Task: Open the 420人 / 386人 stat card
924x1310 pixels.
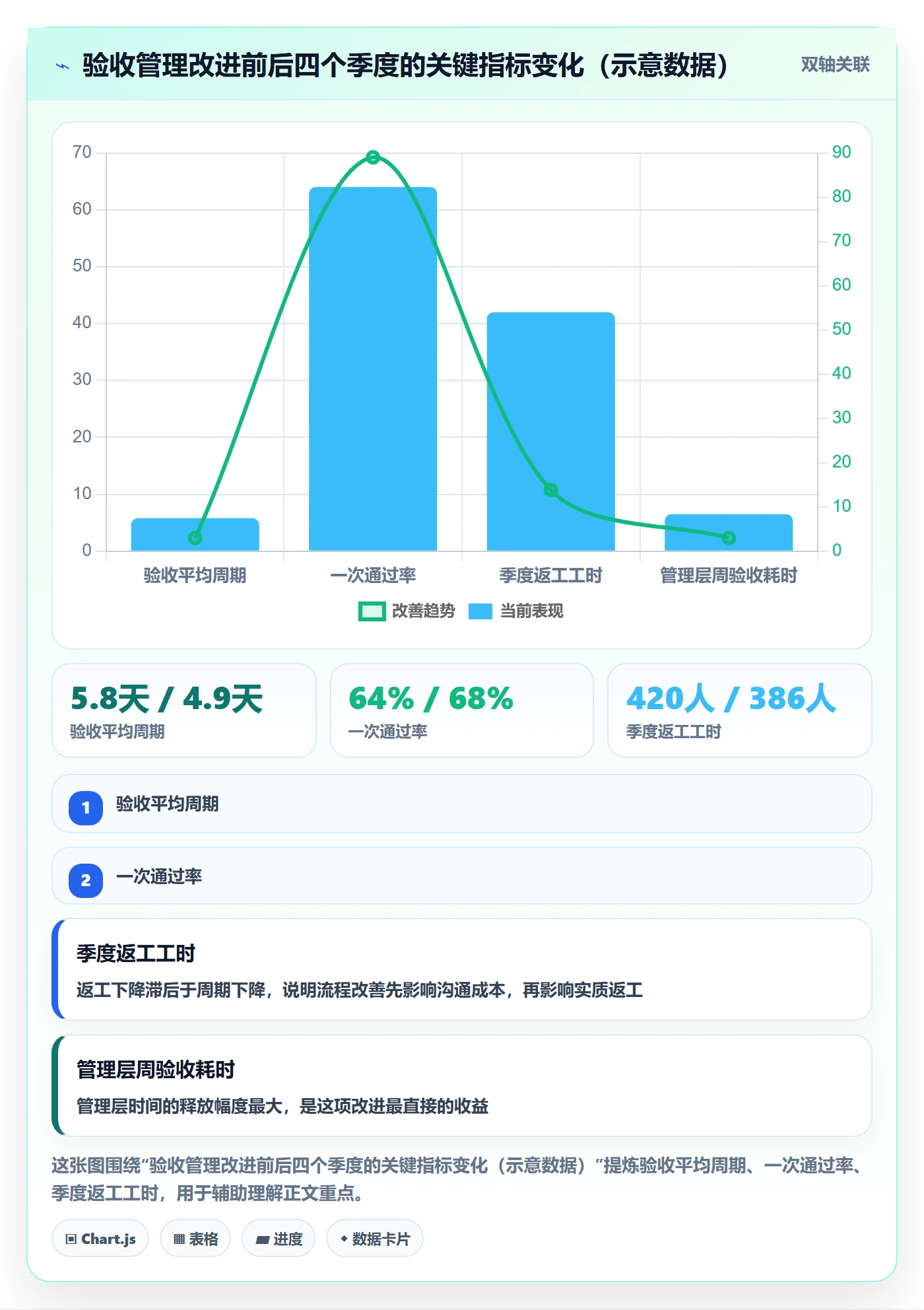Action: click(740, 710)
